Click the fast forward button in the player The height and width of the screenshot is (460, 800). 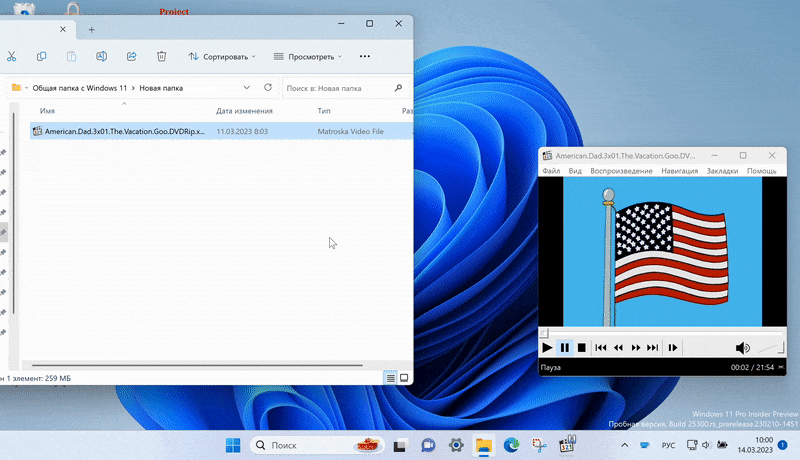pos(635,348)
